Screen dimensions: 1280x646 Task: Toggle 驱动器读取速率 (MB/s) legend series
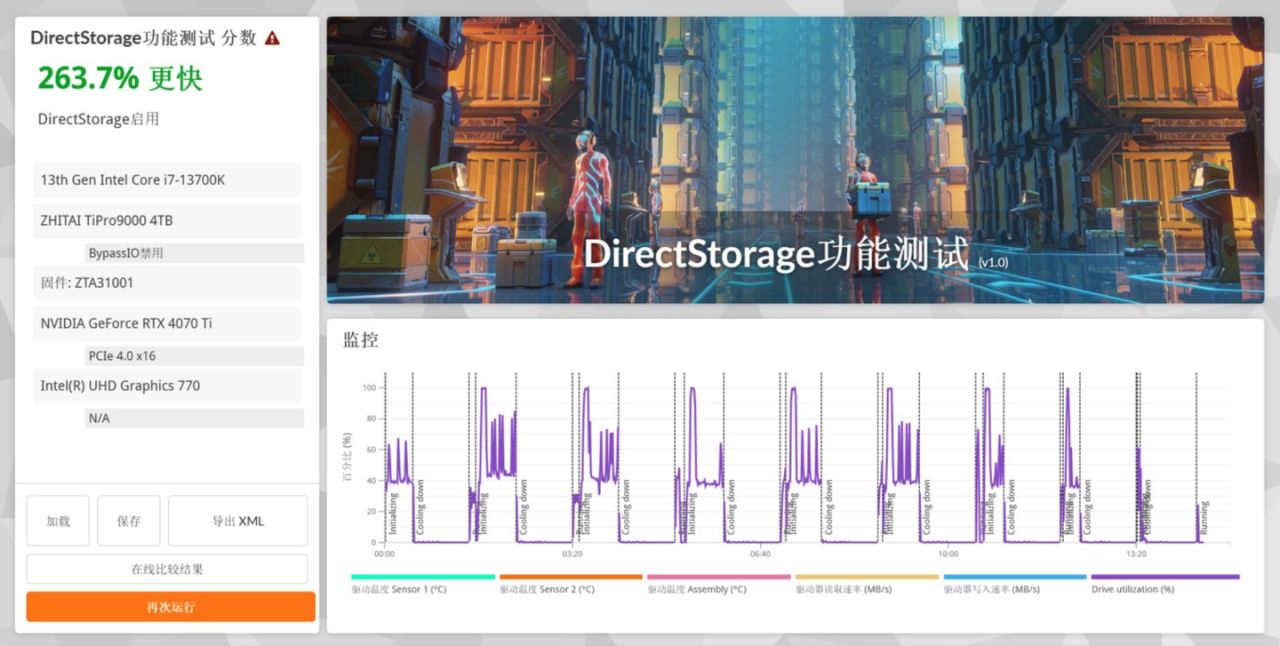pos(867,584)
